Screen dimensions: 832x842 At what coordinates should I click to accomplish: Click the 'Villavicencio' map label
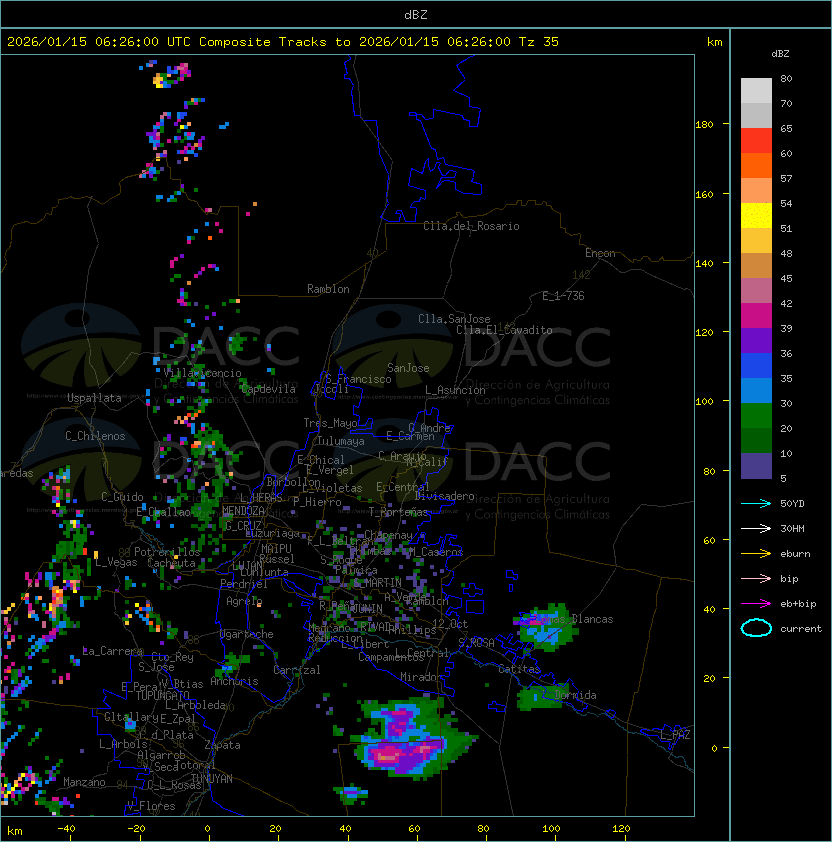(x=202, y=373)
